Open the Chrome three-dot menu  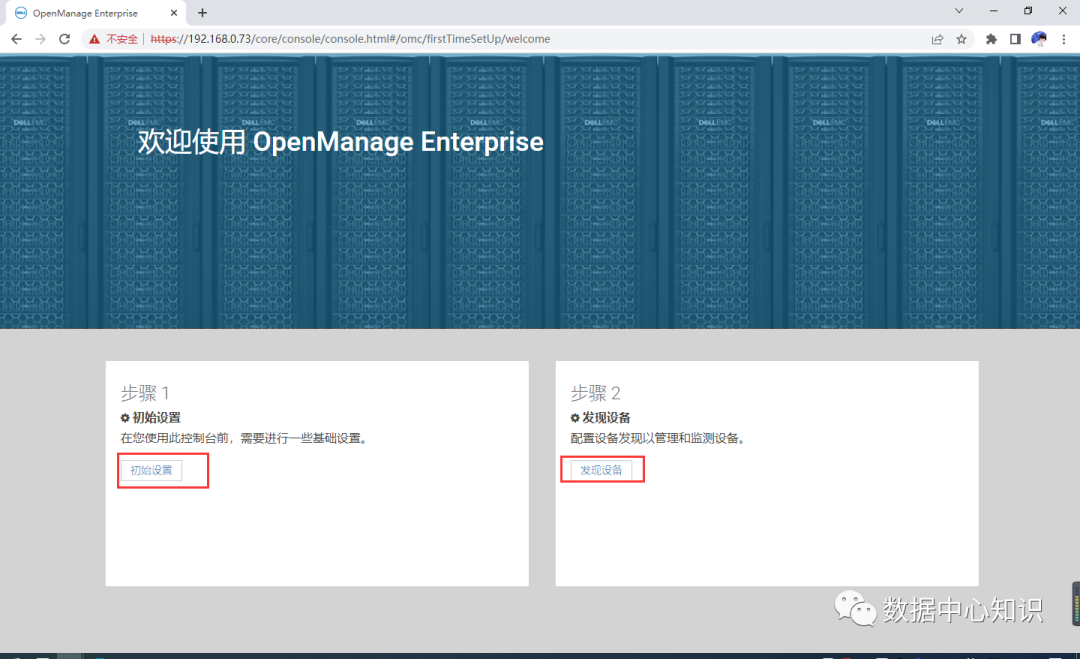coord(1063,39)
